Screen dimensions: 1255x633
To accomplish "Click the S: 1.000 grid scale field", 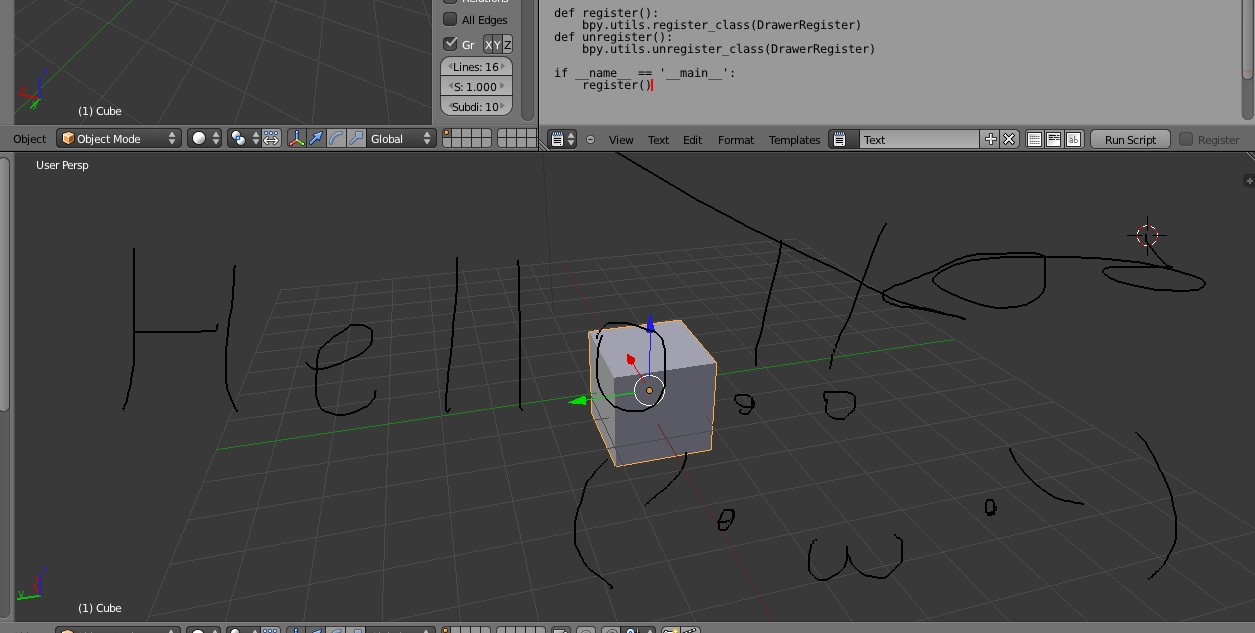I will (476, 87).
